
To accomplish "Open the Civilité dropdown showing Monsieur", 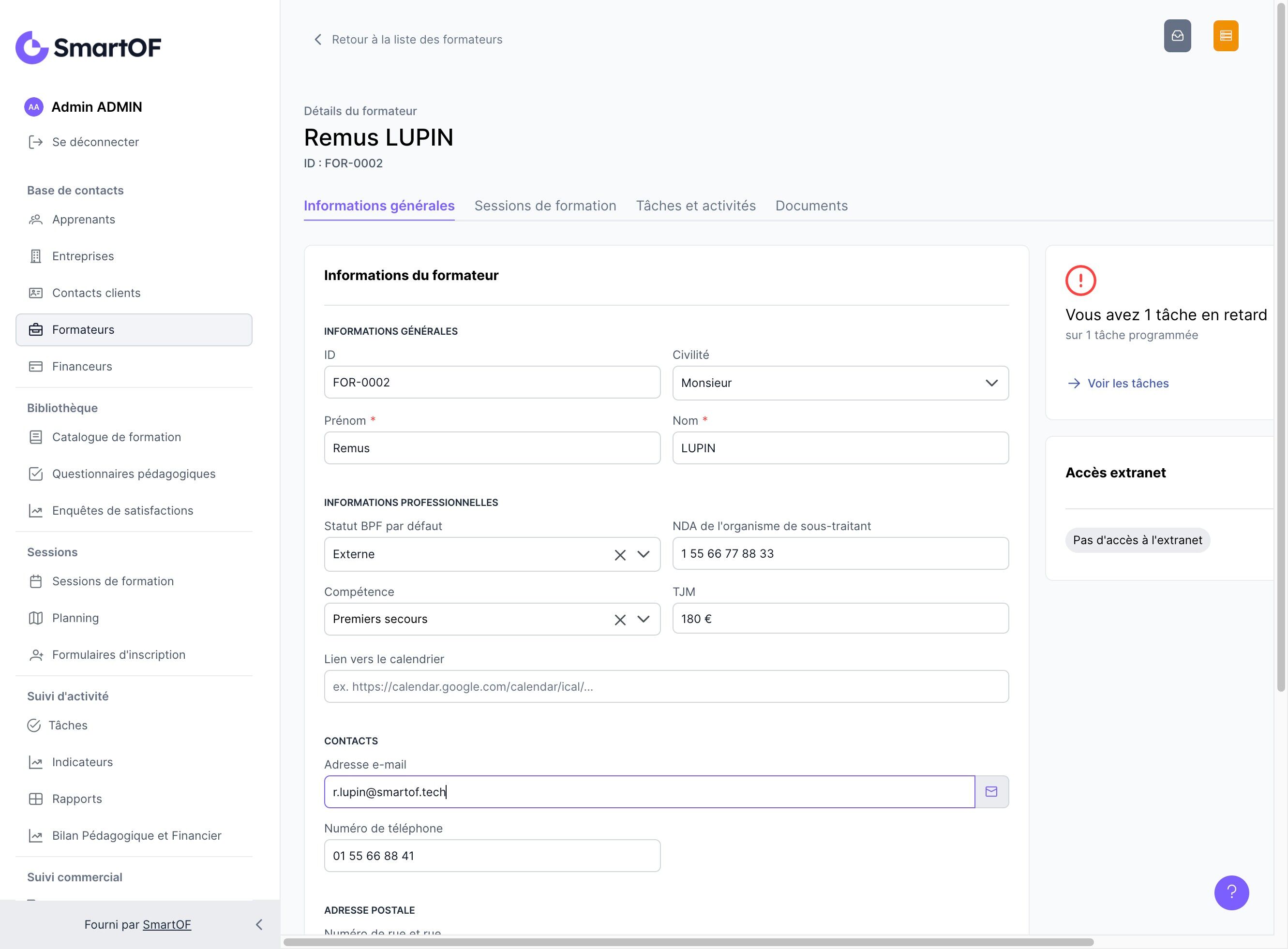I will point(840,383).
